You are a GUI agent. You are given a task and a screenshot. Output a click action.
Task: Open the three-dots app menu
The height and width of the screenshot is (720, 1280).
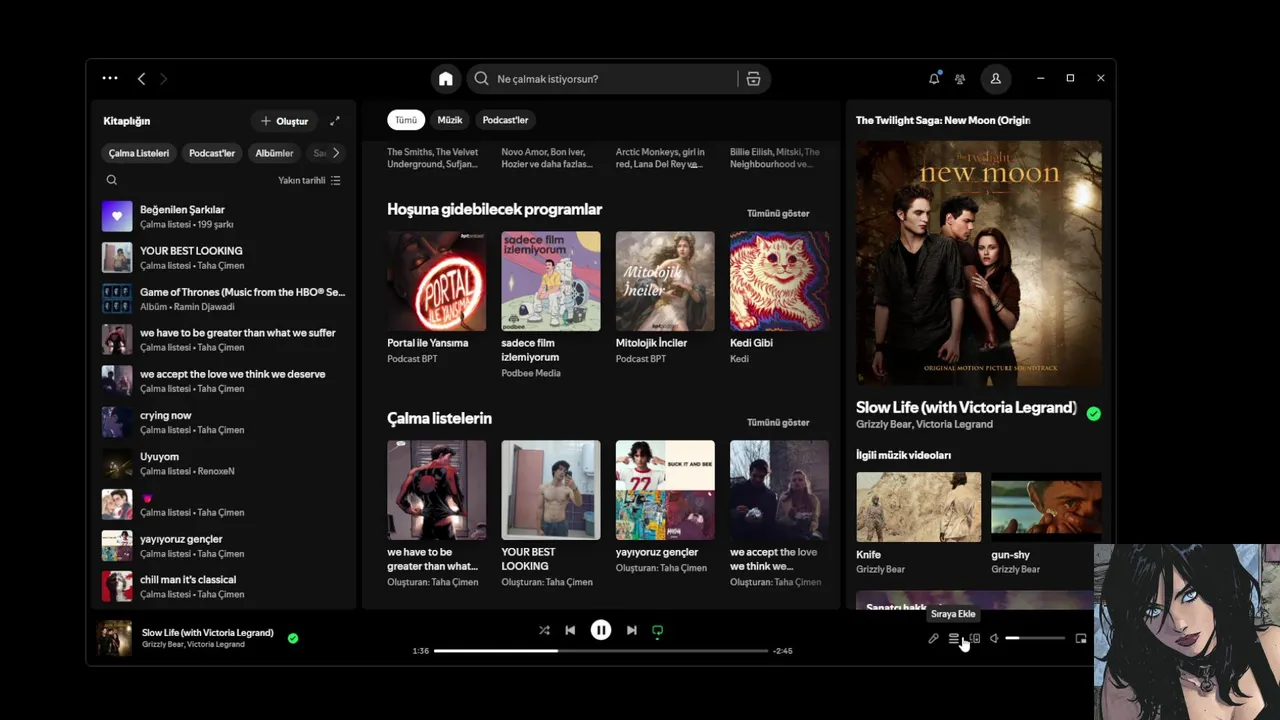[110, 78]
